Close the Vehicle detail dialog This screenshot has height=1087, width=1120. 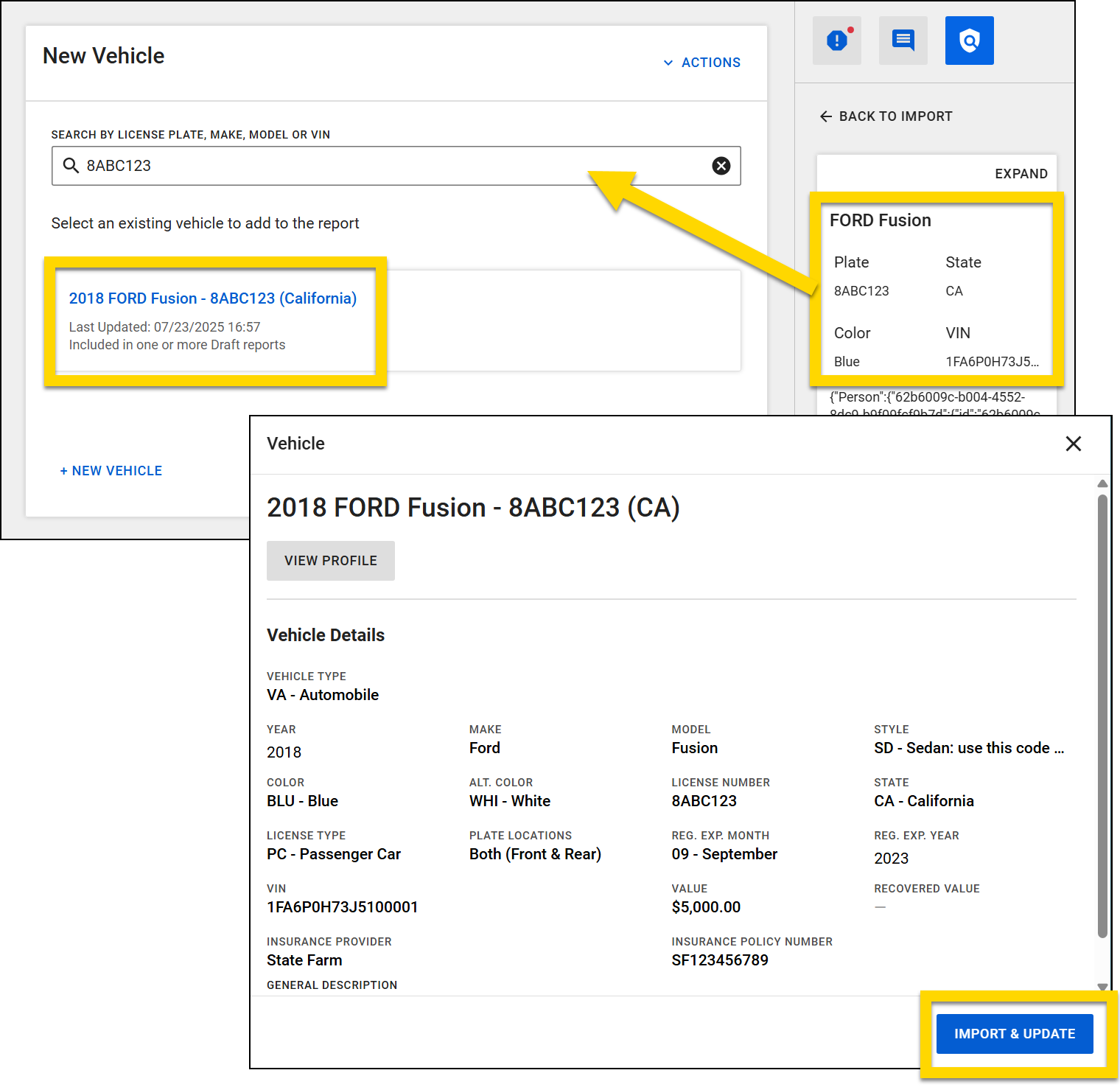1074,444
